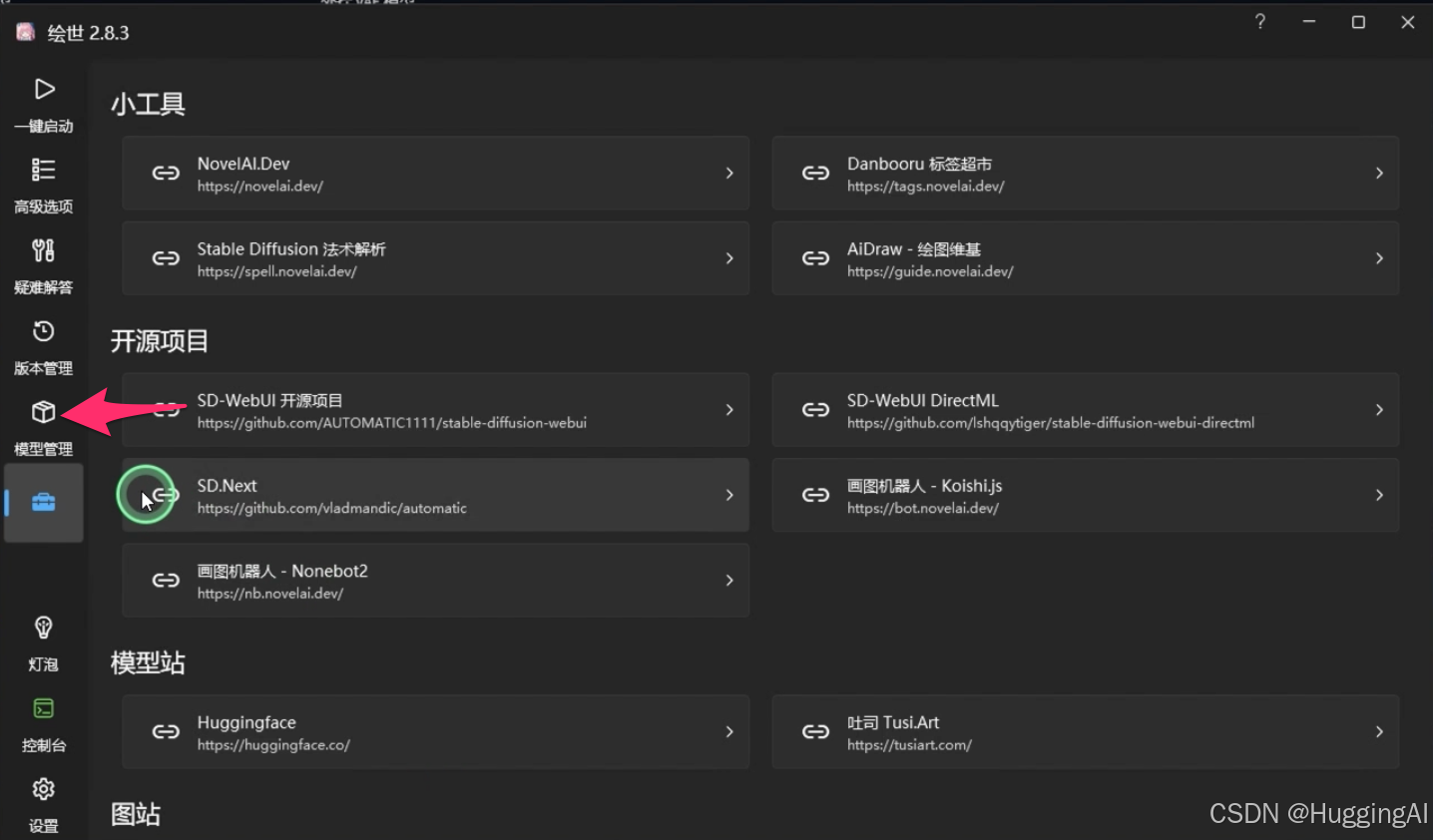Open the 控制台 console

coord(44,724)
